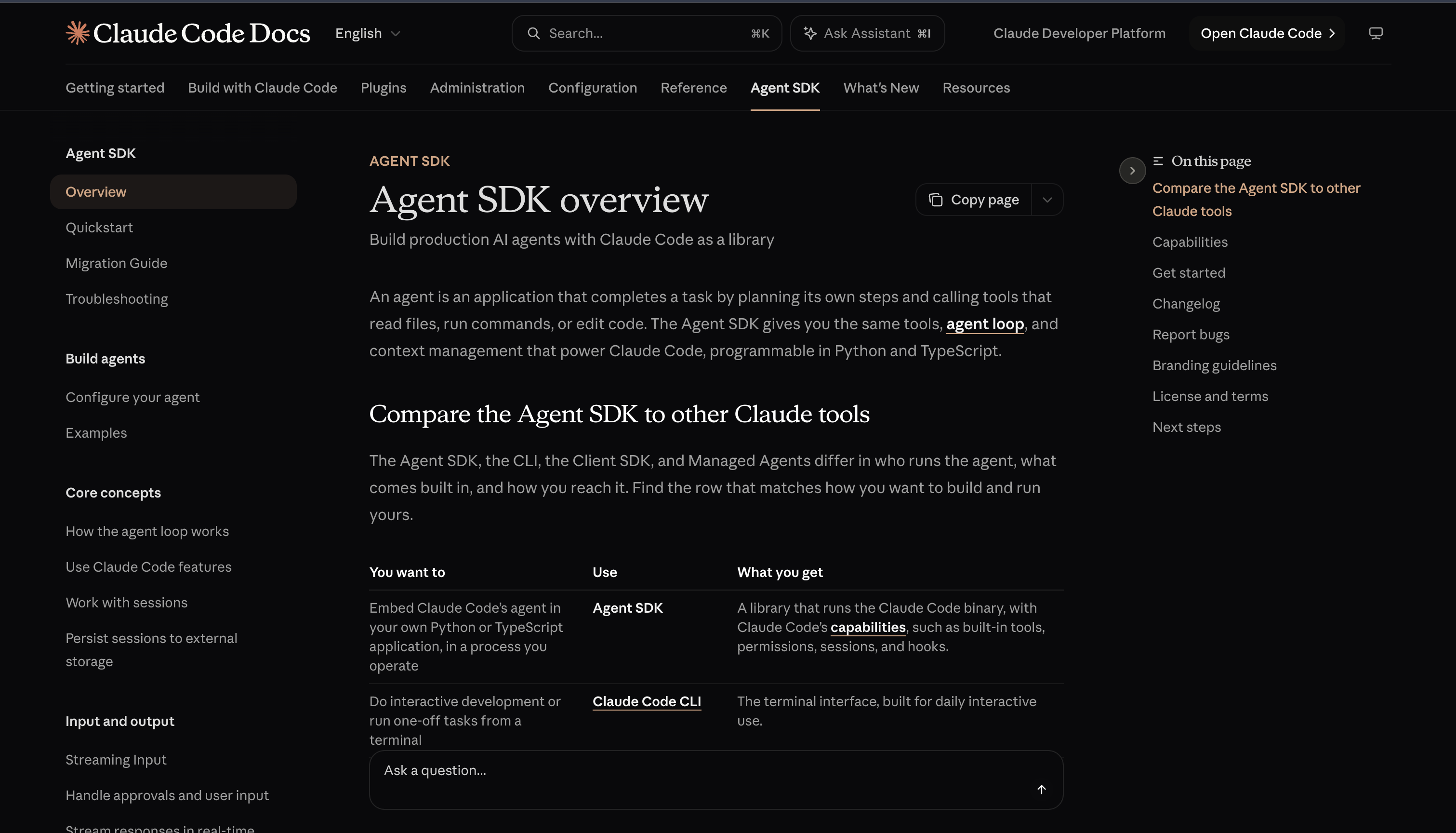Select the Agent SDK tab
1456x833 pixels.
tap(785, 88)
